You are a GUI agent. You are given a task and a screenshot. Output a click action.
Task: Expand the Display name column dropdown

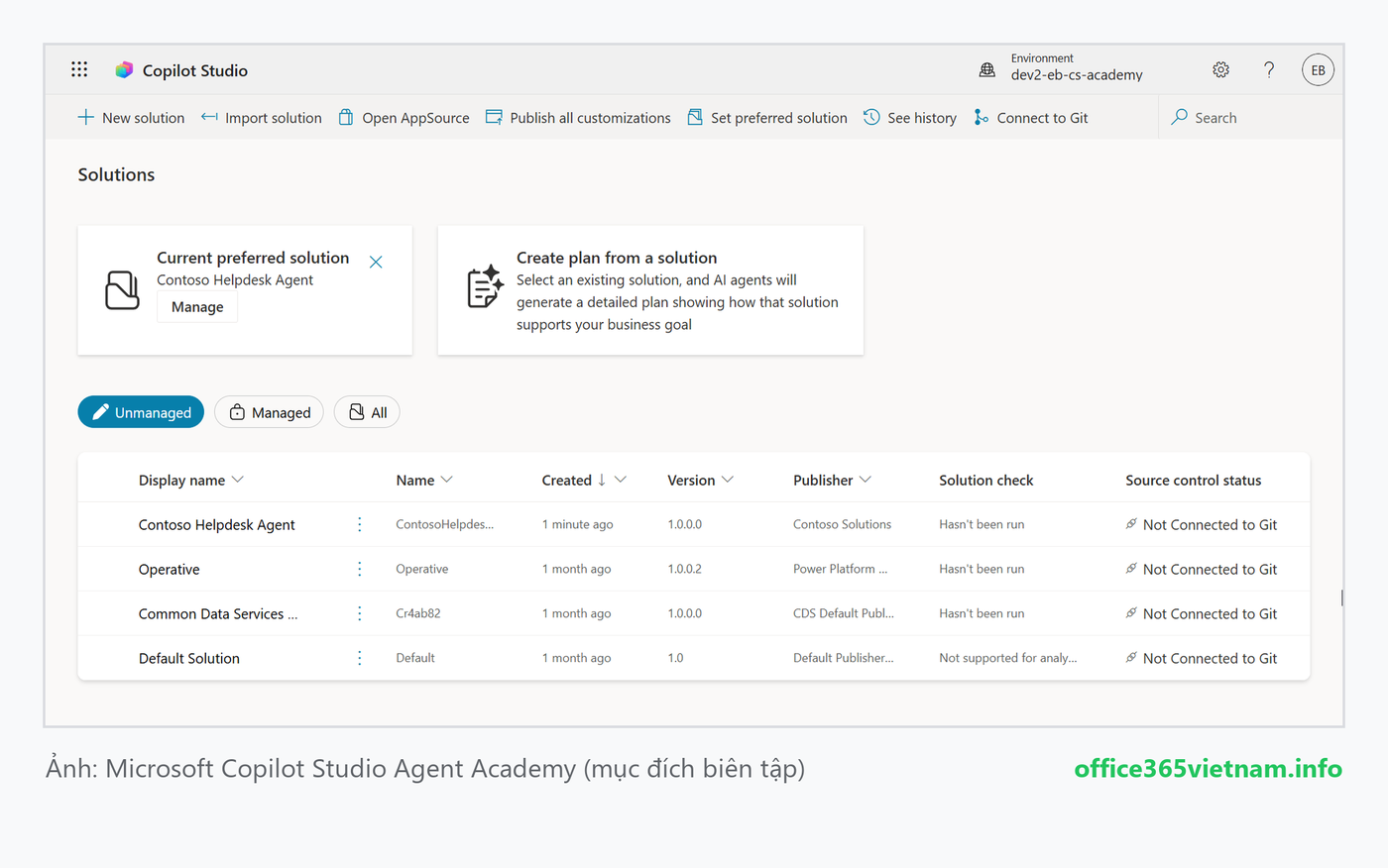[238, 480]
